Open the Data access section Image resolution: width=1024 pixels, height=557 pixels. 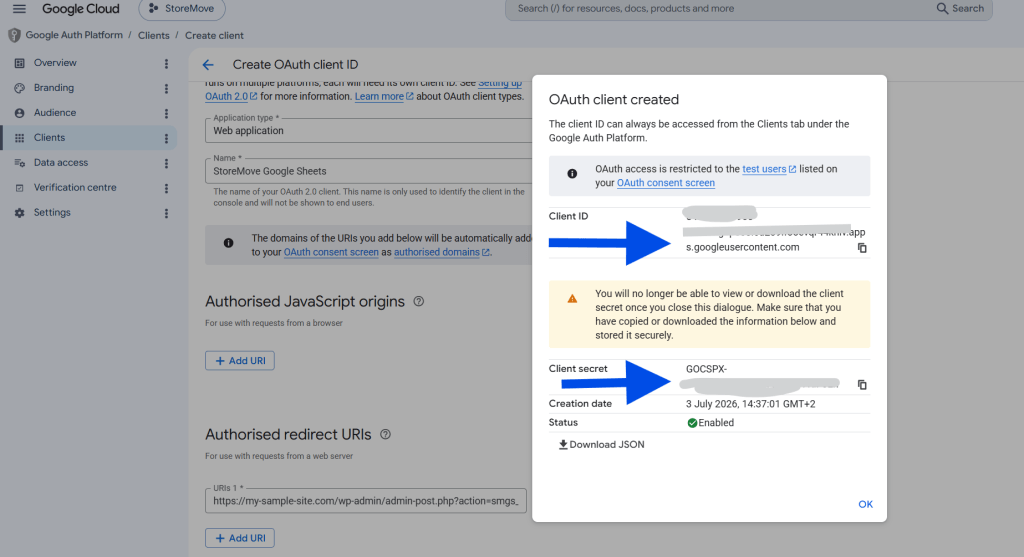pos(61,163)
